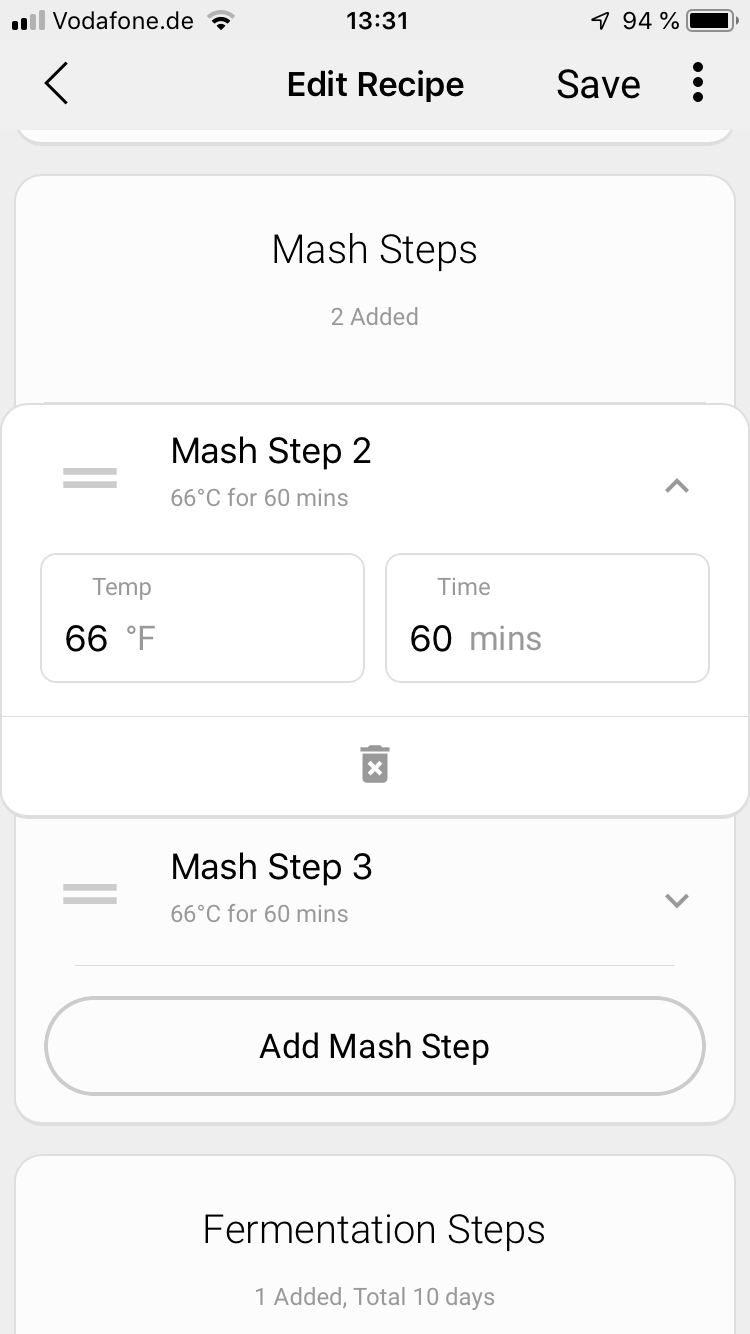The width and height of the screenshot is (750, 1334).
Task: Tap the Edit Recipe title
Action: point(375,85)
